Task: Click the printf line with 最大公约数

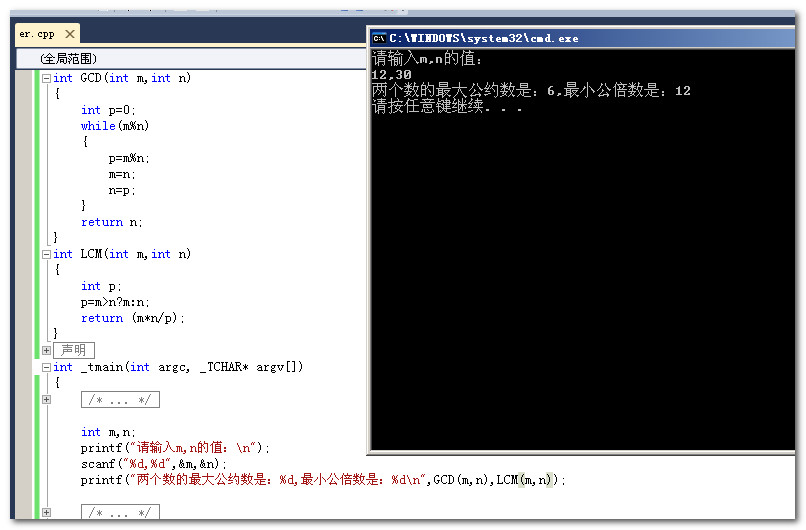Action: tap(323, 480)
